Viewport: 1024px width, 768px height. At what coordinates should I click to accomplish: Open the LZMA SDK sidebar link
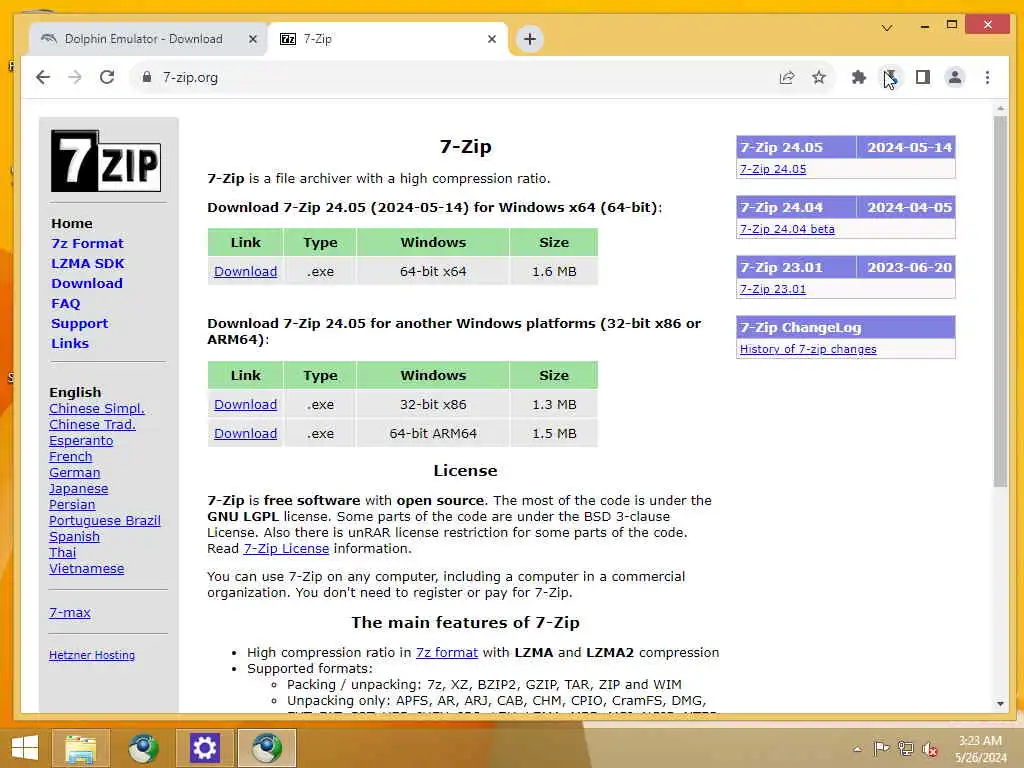88,263
